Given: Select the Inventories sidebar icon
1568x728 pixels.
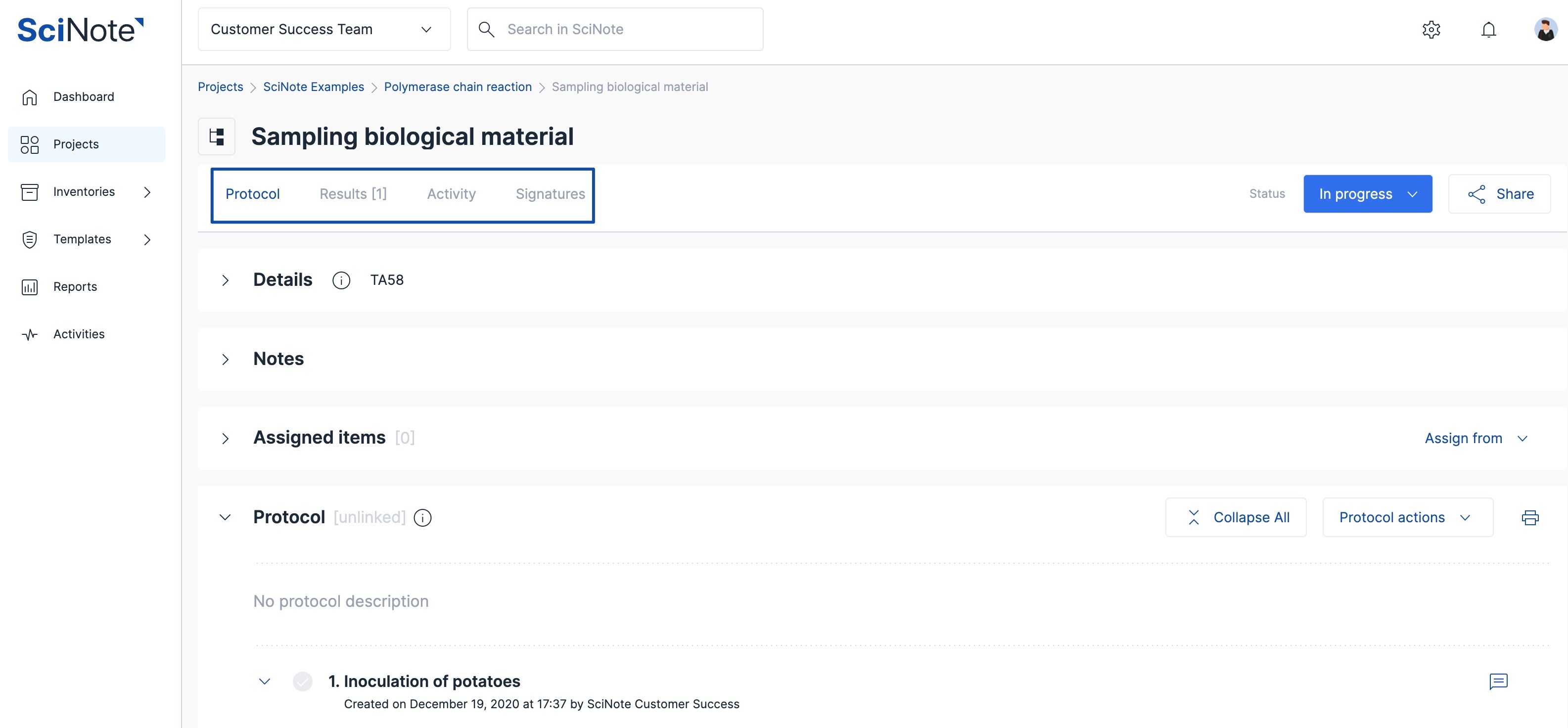Looking at the screenshot, I should [30, 191].
